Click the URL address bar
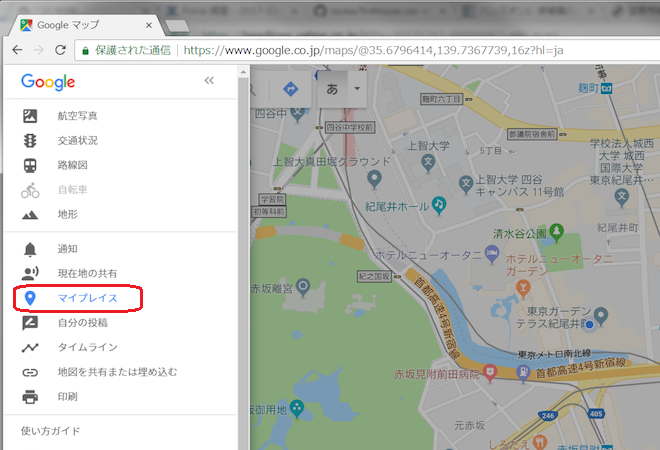 [x=366, y=51]
